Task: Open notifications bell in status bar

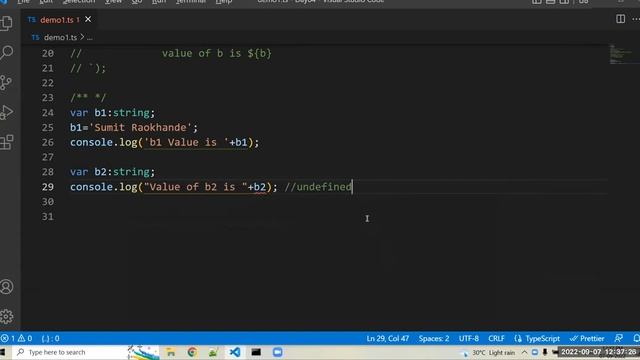Action: [636, 338]
